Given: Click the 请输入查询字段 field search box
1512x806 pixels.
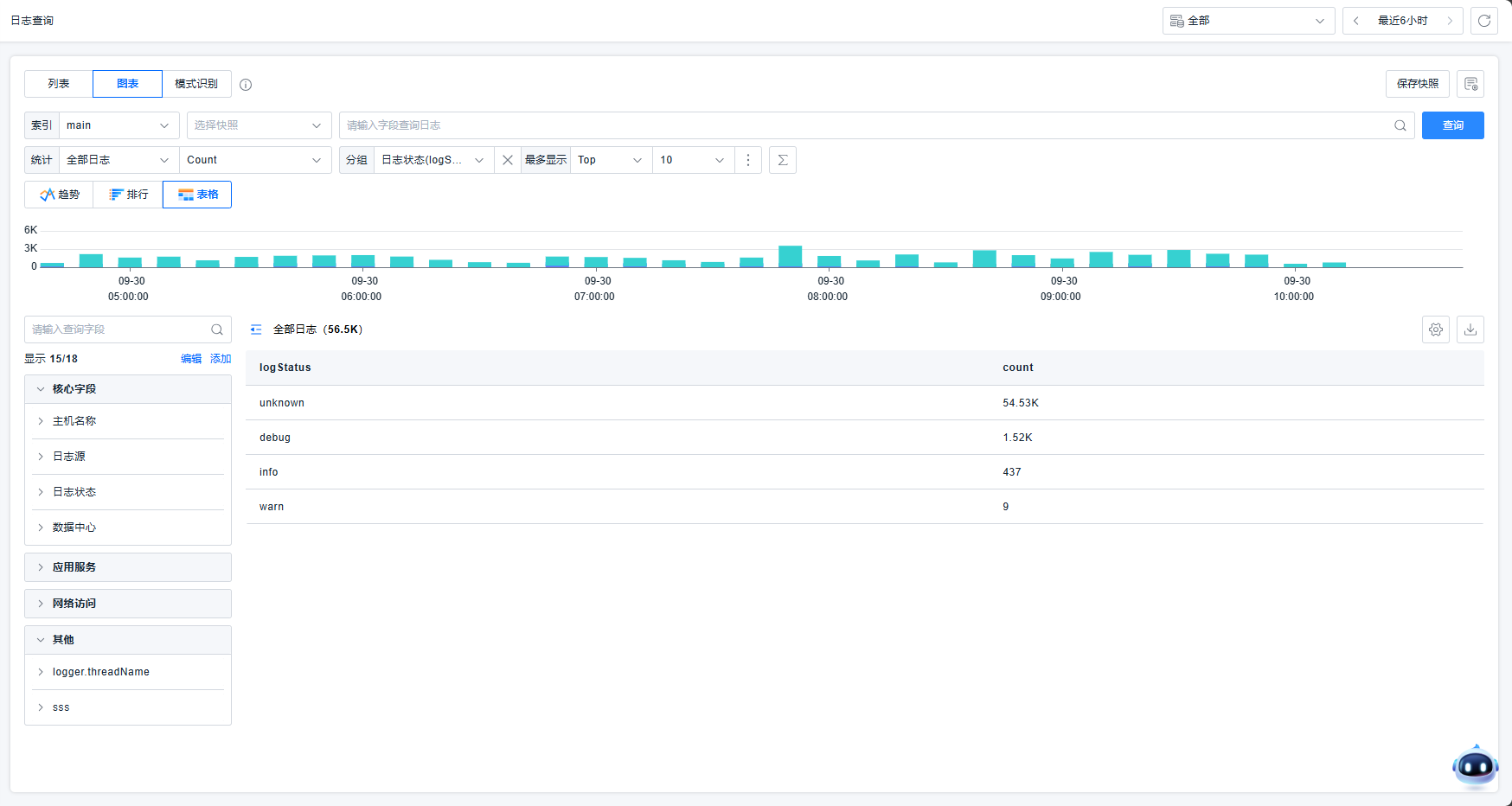Looking at the screenshot, I should coord(119,329).
